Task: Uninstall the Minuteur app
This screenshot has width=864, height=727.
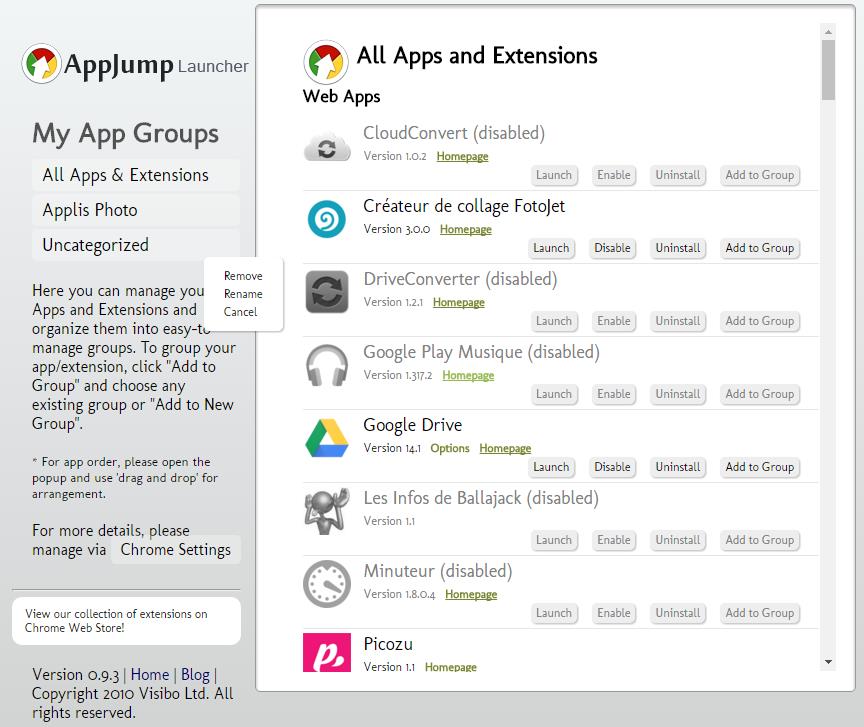Action: pyautogui.click(x=678, y=613)
